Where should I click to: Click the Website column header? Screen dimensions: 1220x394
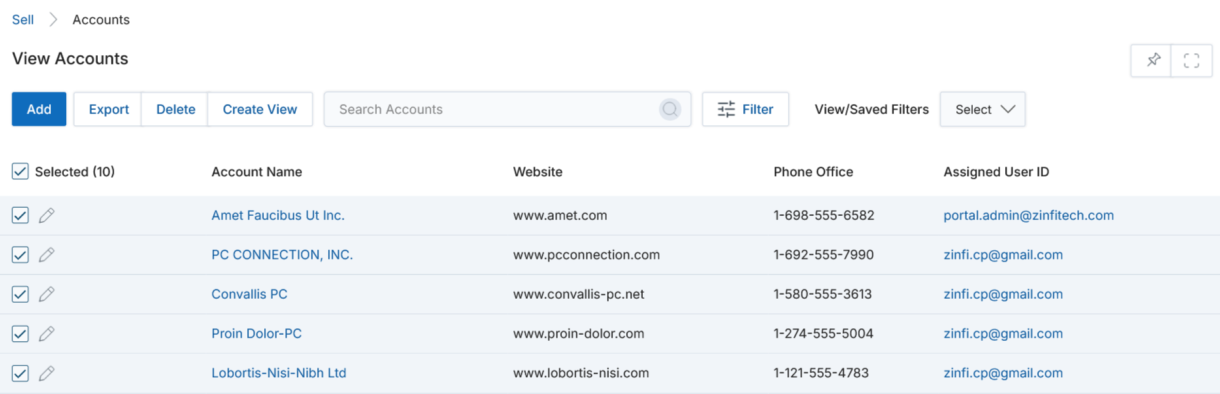click(x=538, y=172)
